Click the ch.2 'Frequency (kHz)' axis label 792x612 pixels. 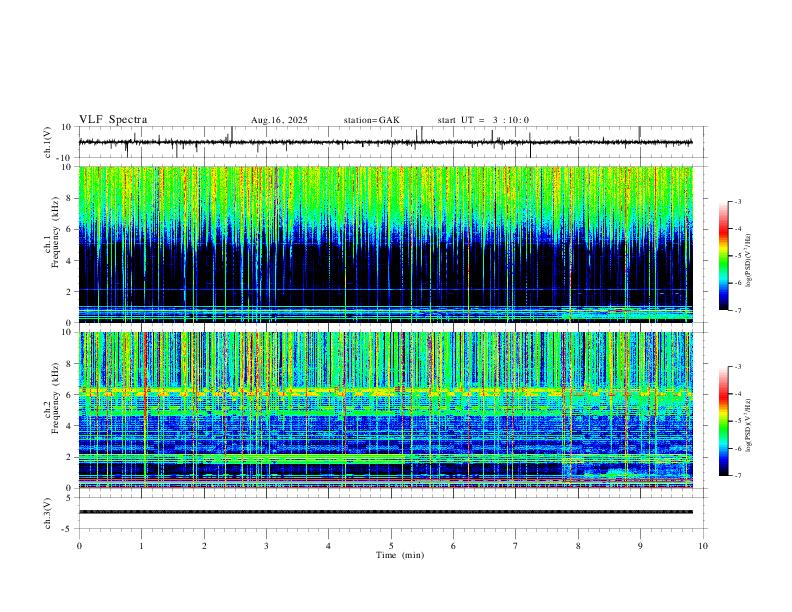coord(55,397)
